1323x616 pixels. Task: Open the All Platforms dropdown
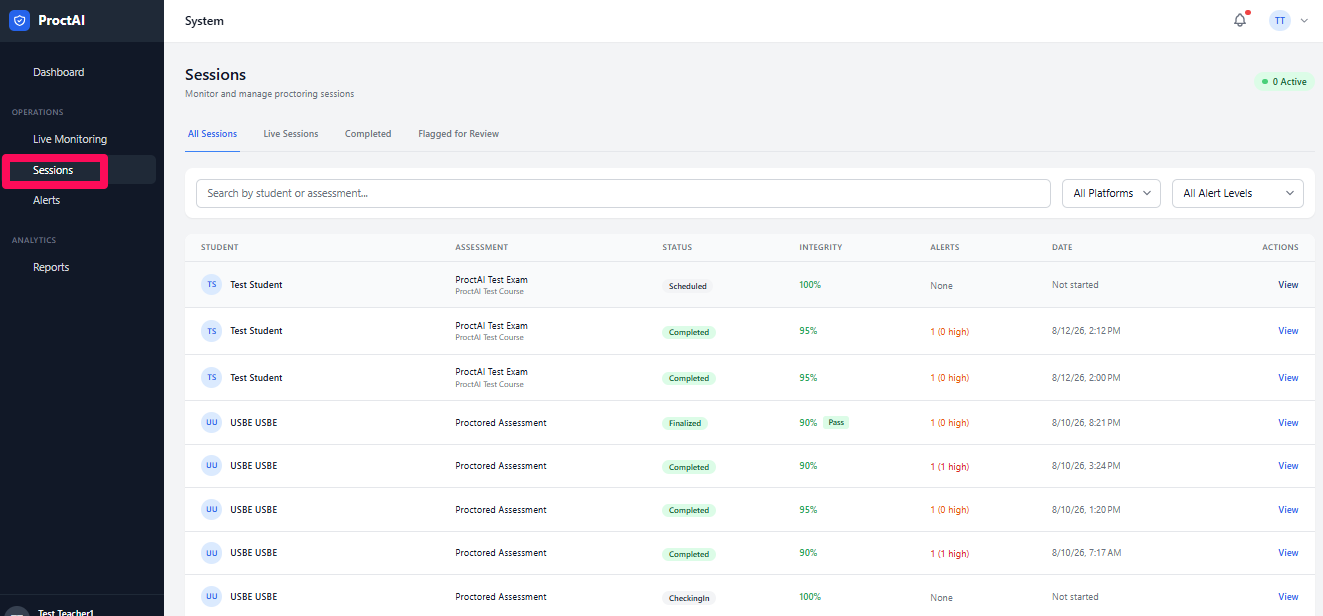(1111, 193)
